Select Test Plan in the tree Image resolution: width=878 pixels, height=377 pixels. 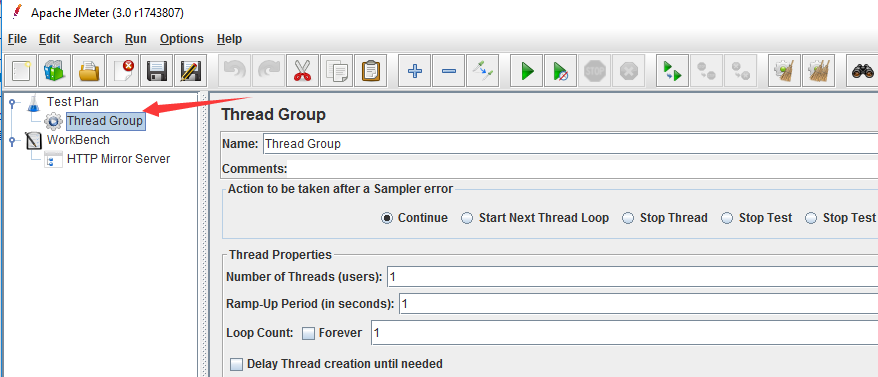[72, 102]
